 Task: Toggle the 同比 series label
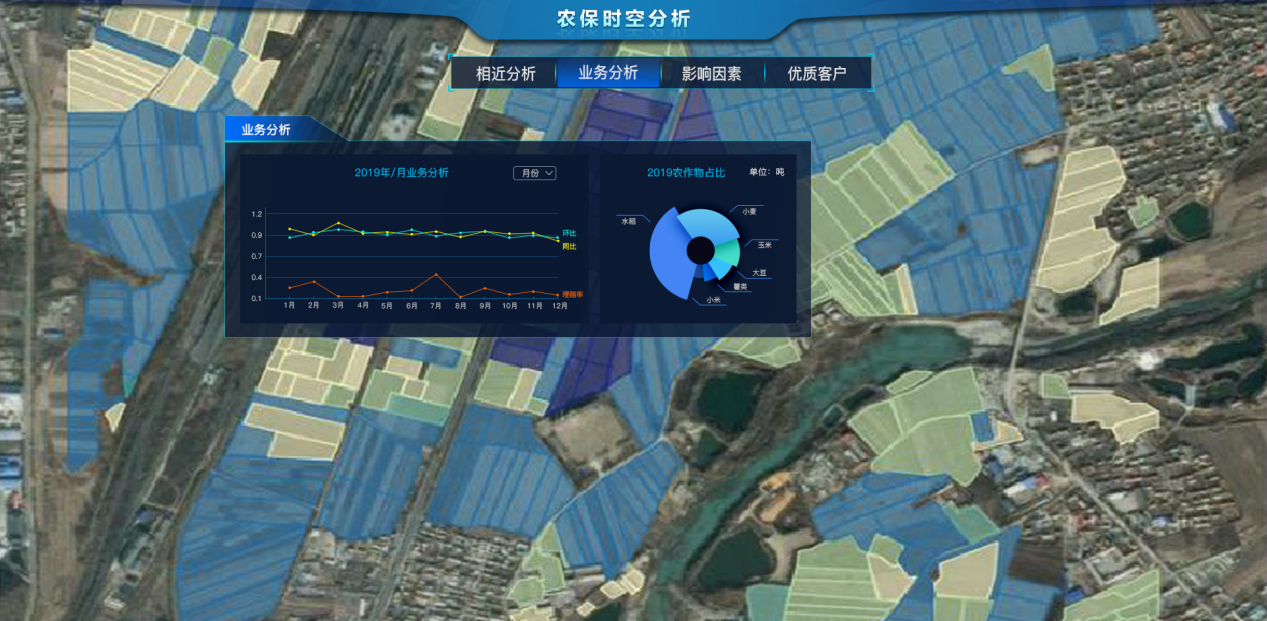click(569, 246)
